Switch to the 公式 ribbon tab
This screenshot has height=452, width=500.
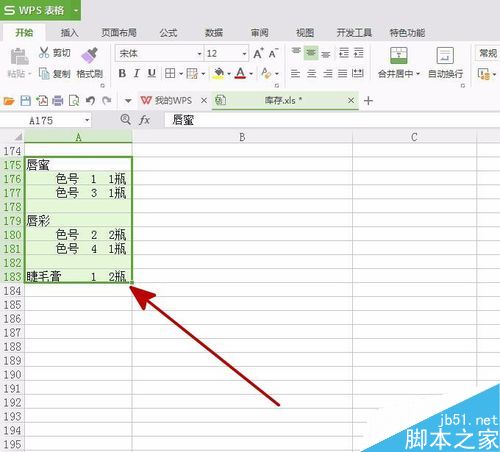pos(168,33)
